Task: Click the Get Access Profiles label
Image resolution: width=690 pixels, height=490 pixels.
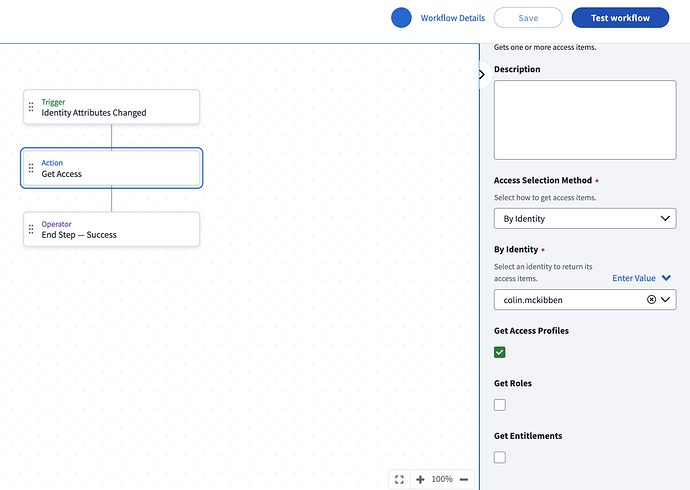Action: 531,331
